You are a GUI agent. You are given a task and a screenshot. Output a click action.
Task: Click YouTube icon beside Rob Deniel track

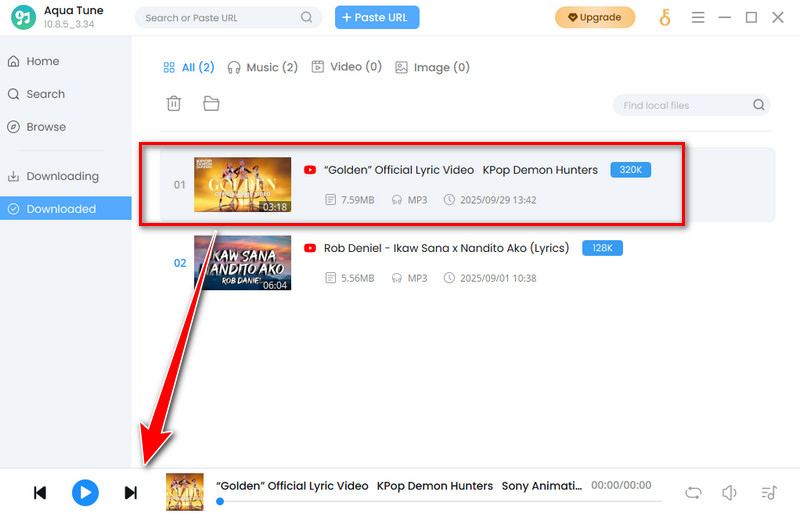[310, 248]
